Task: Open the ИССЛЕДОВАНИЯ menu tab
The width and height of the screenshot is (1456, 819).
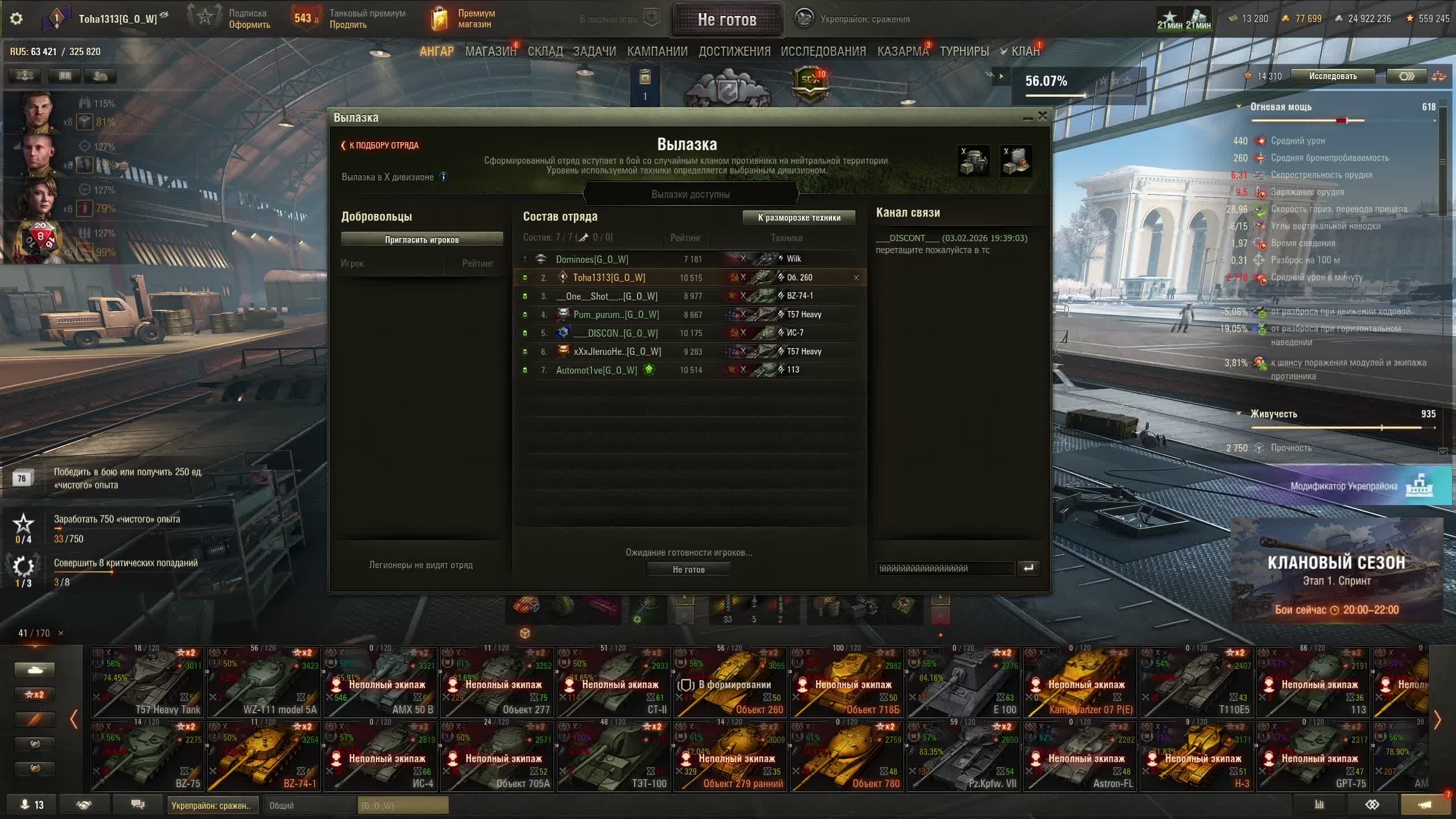Action: point(823,51)
